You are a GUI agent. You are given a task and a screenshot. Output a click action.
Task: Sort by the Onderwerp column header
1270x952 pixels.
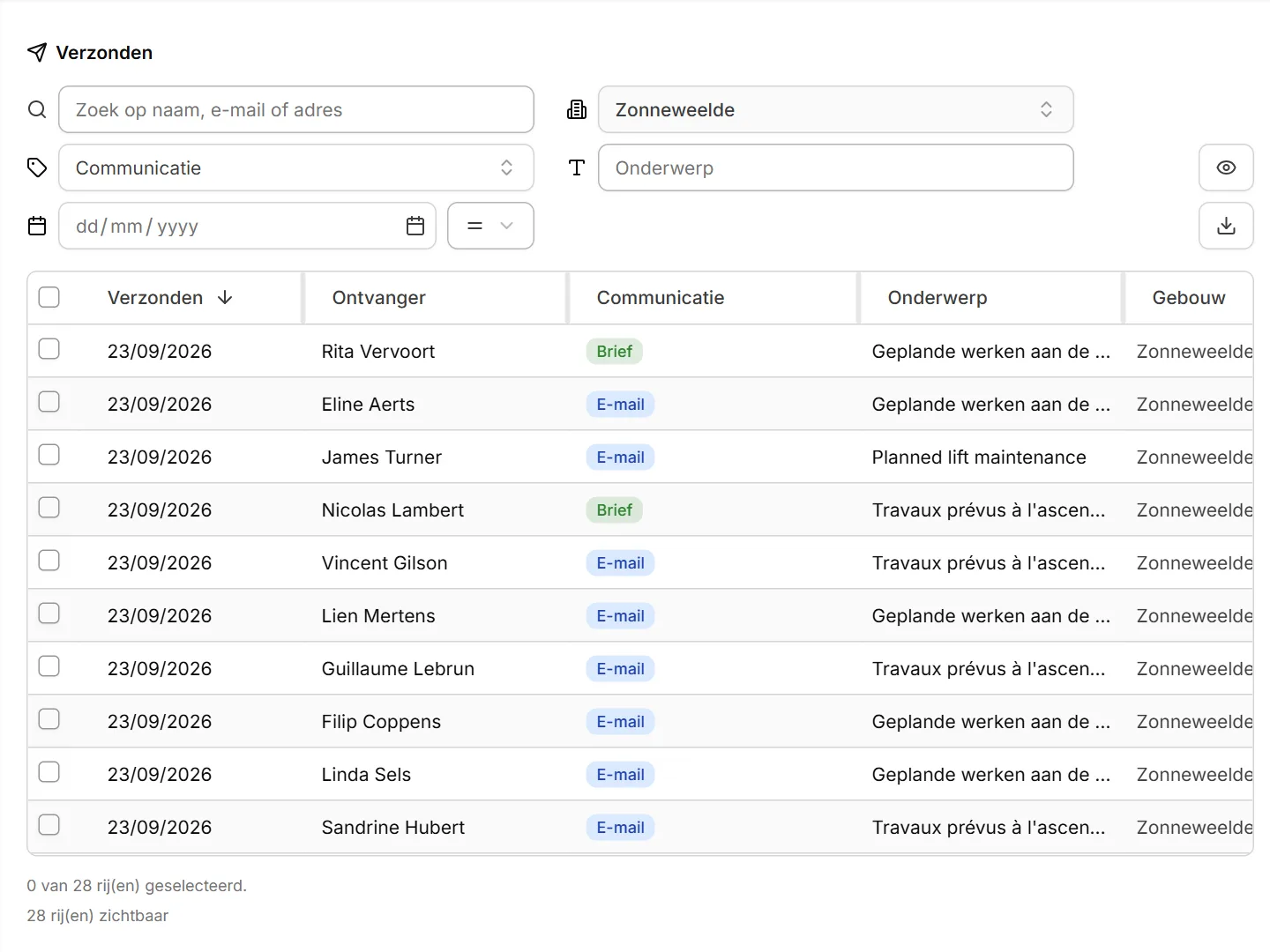[938, 298]
